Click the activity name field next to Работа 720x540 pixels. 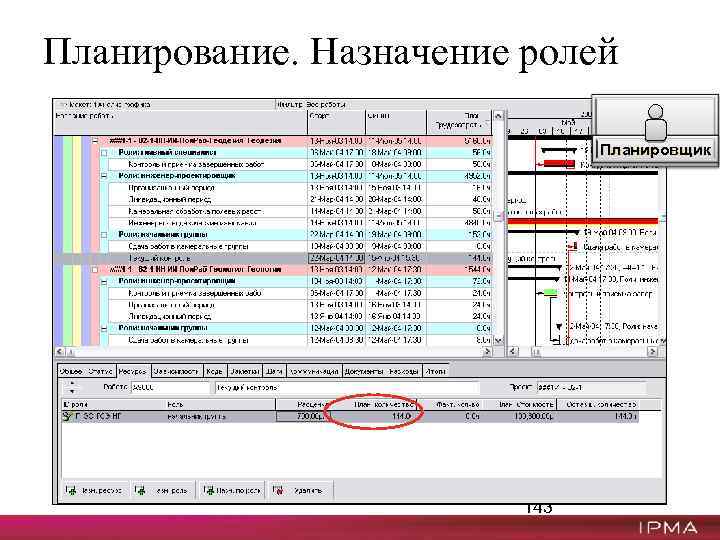(x=347, y=388)
